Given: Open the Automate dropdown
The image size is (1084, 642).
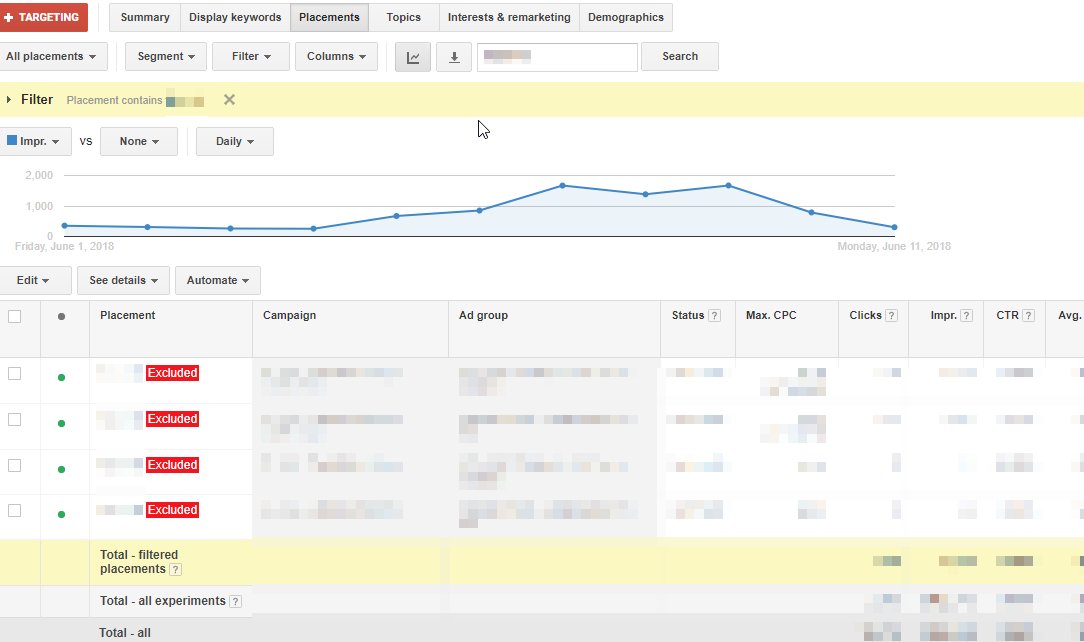Looking at the screenshot, I should pos(218,281).
